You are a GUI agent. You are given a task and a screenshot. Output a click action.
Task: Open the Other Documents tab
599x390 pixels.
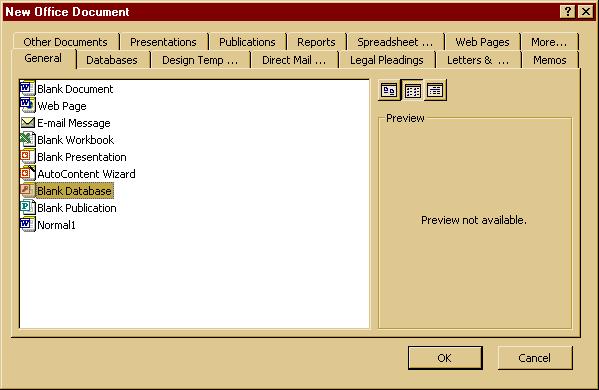[65, 42]
